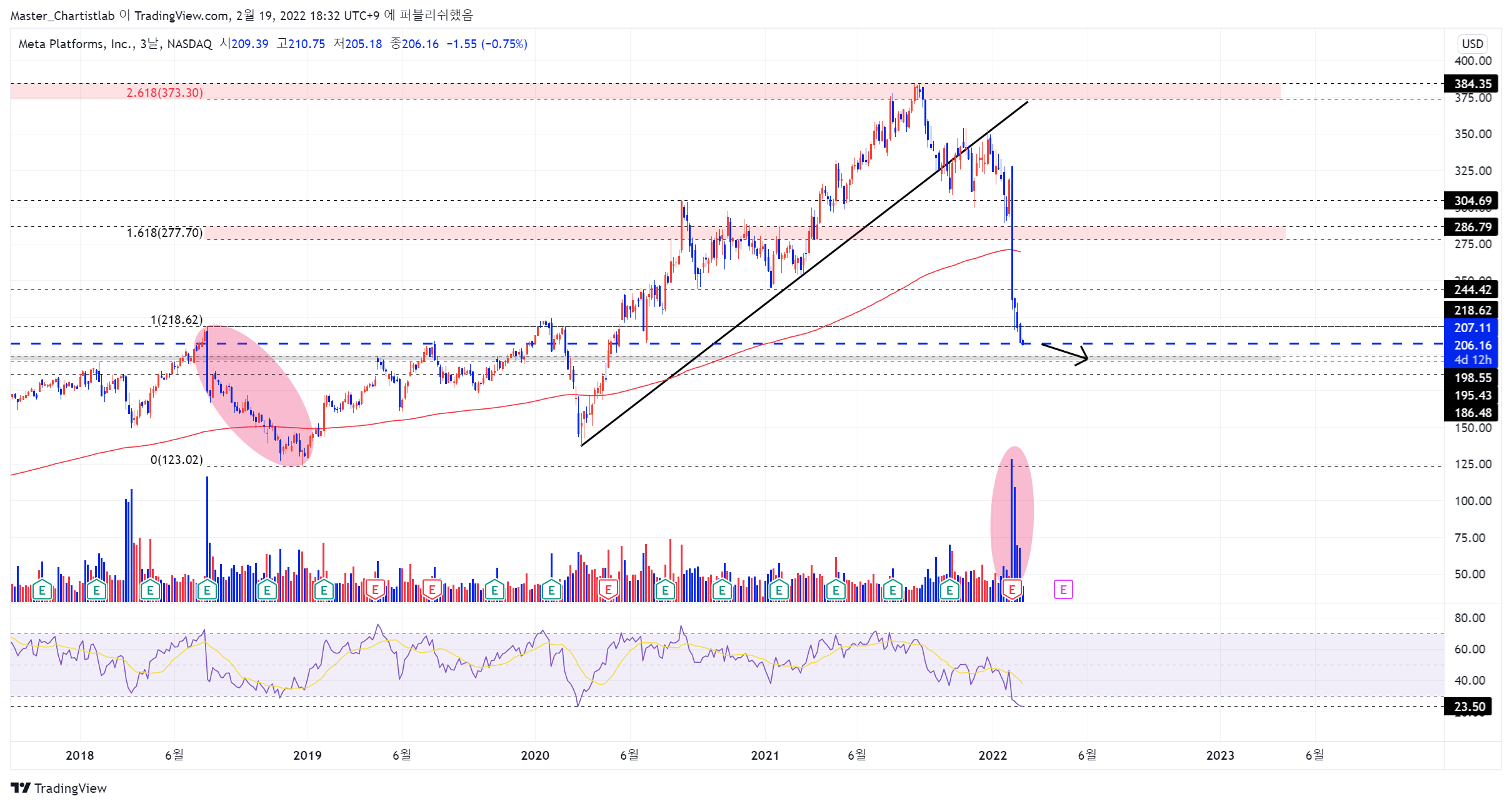The width and height of the screenshot is (1512, 806).
Task: Click the 186.48 price label on the axis
Action: (x=1472, y=413)
